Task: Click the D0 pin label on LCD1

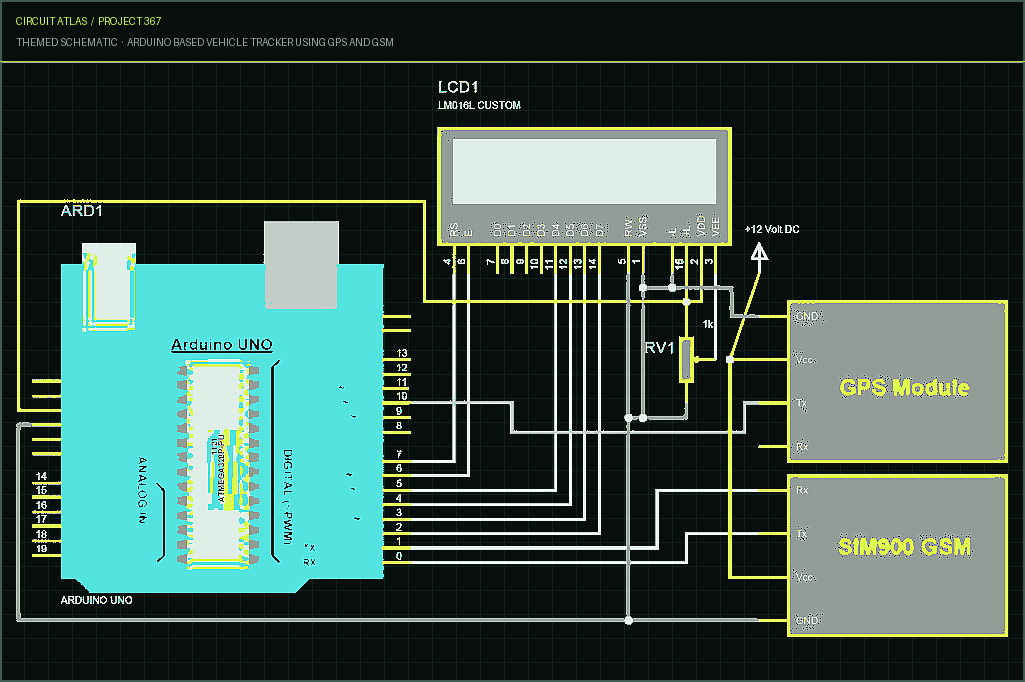Action: pos(497,230)
